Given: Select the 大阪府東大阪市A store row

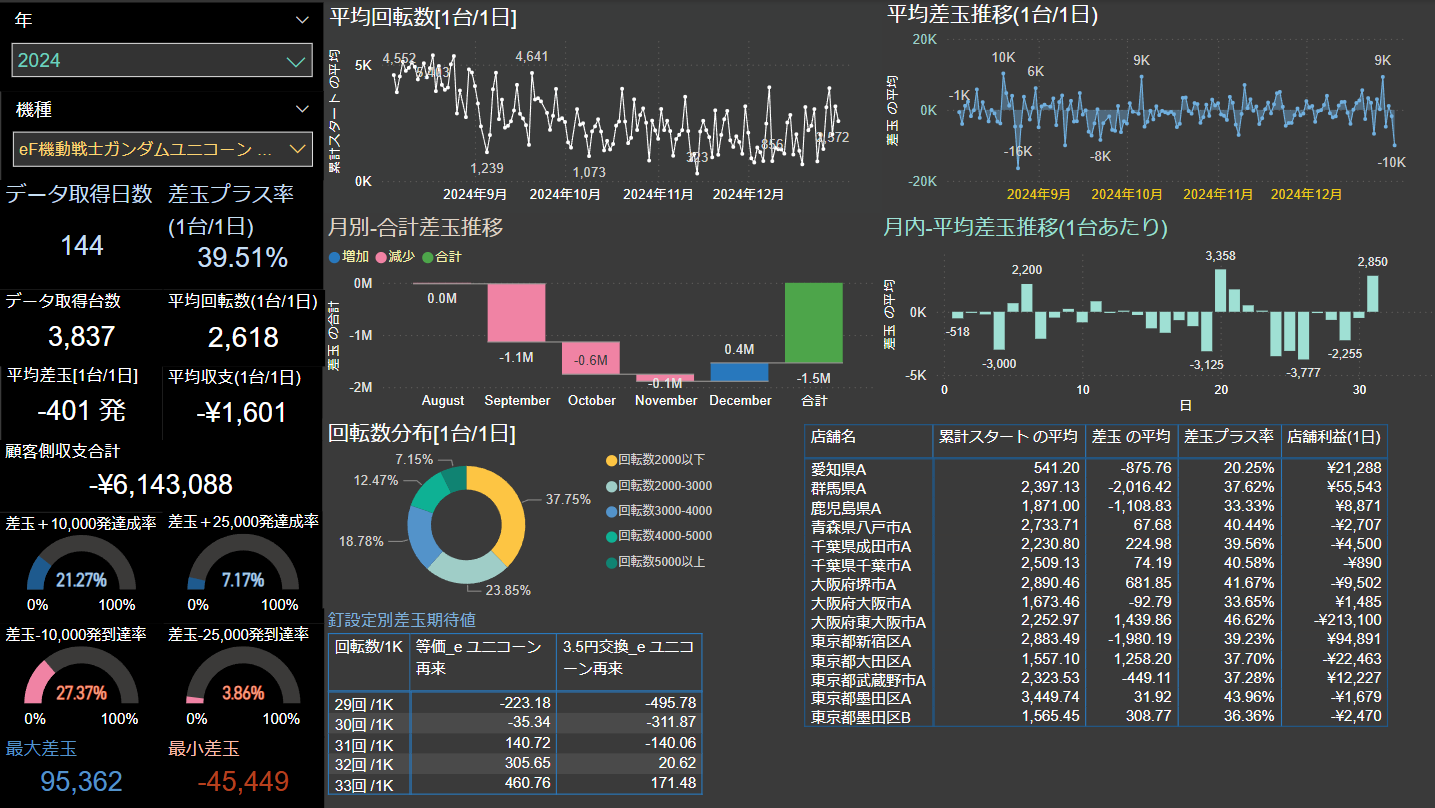Looking at the screenshot, I should pos(868,622).
